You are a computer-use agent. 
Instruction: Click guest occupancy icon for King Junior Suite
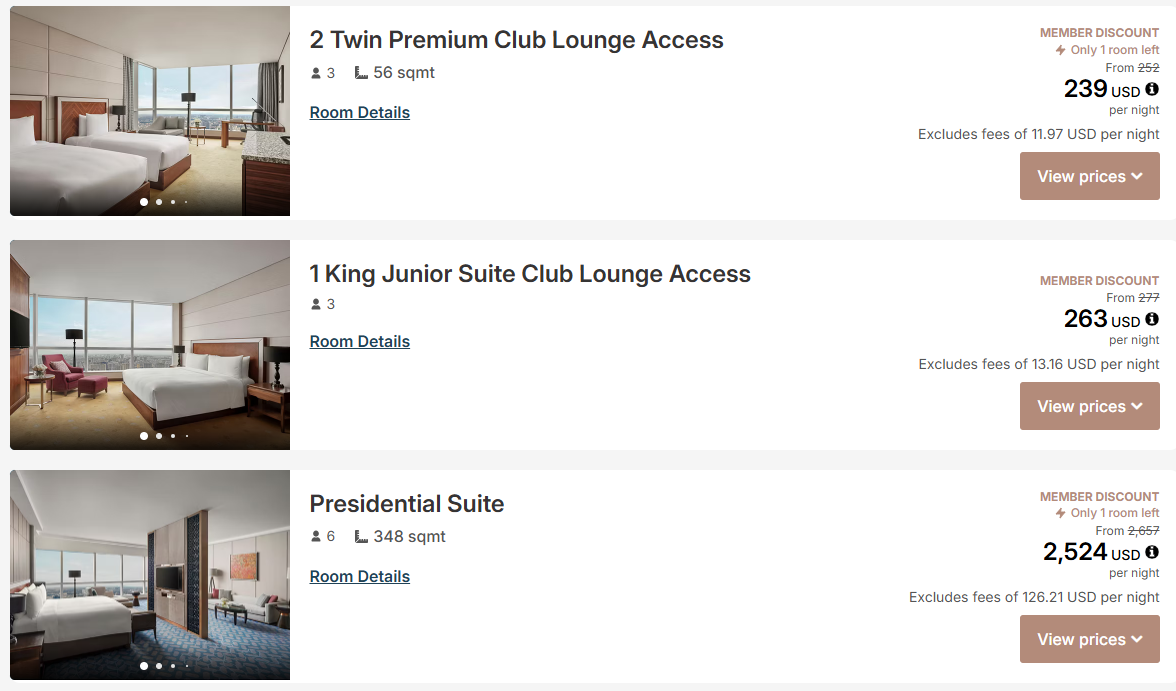pyautogui.click(x=316, y=304)
